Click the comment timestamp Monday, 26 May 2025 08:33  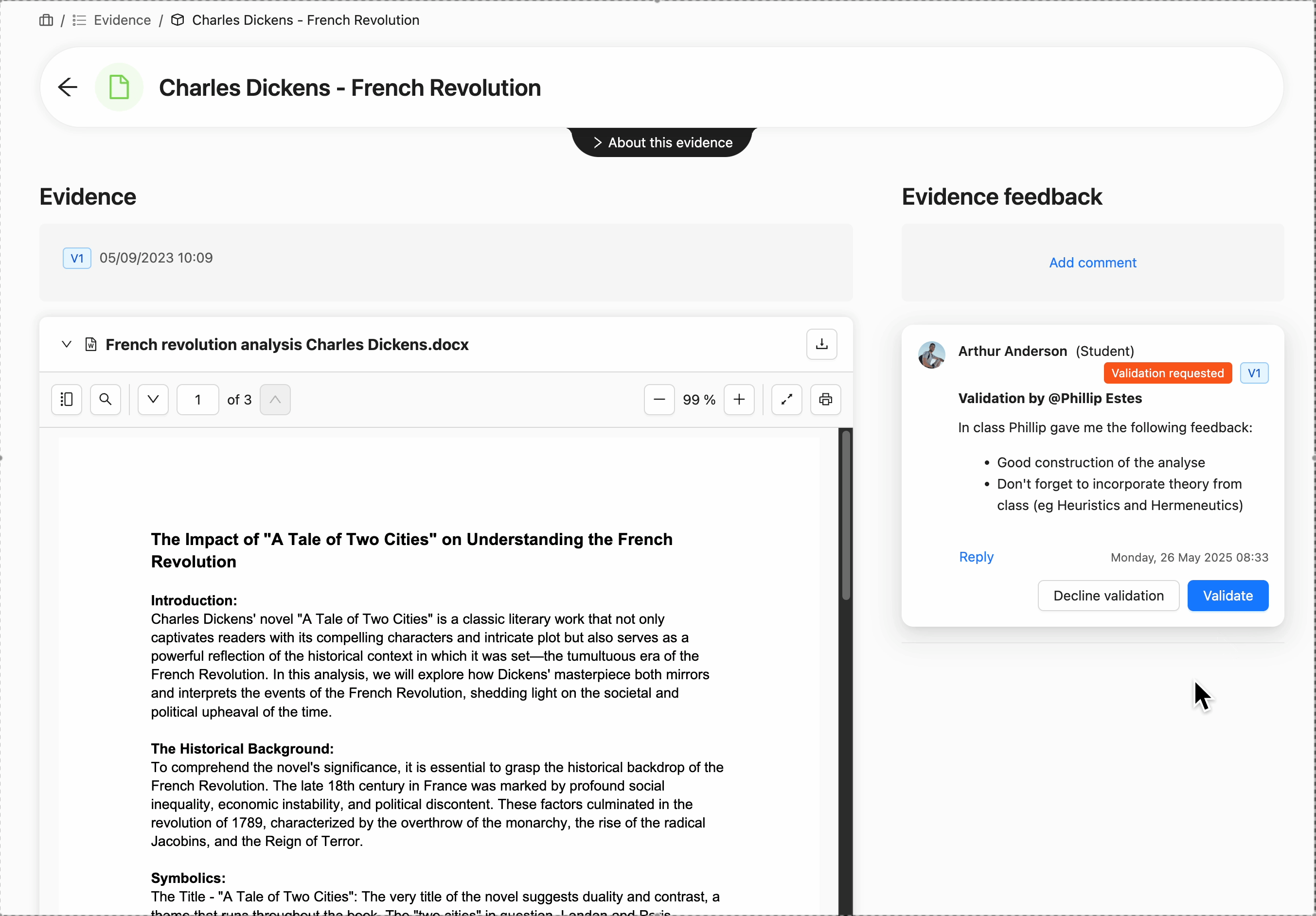pos(1190,557)
